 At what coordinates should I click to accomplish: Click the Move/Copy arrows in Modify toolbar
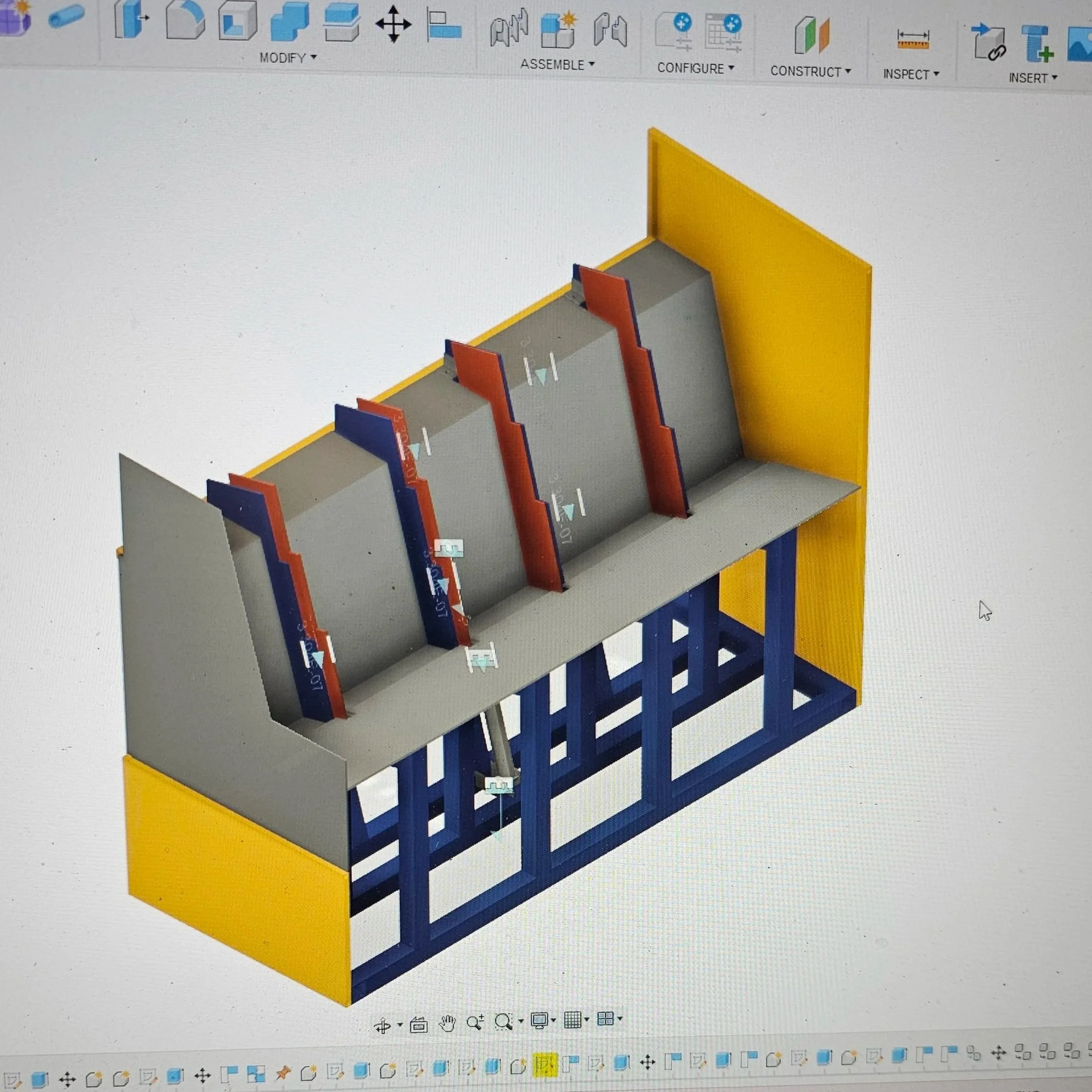coord(393,25)
